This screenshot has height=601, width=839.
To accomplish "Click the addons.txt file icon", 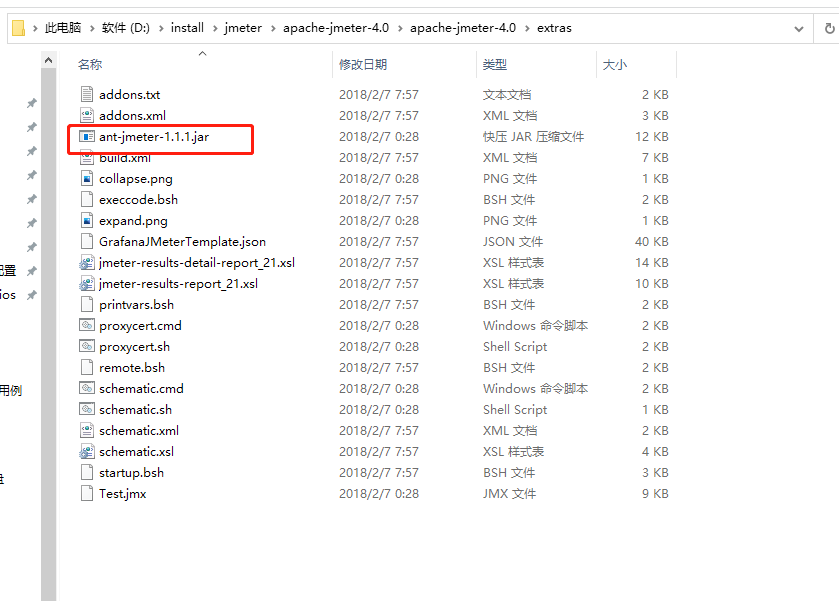I will pyautogui.click(x=87, y=94).
